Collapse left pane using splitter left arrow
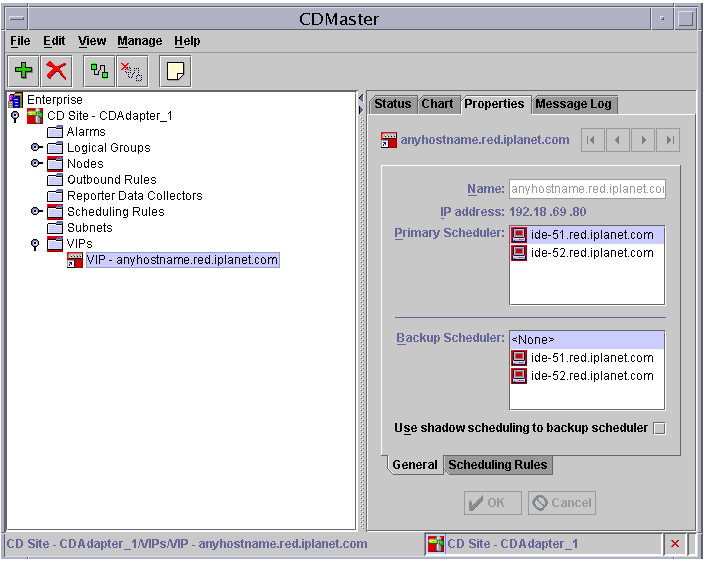The height and width of the screenshot is (562, 705). [361, 98]
